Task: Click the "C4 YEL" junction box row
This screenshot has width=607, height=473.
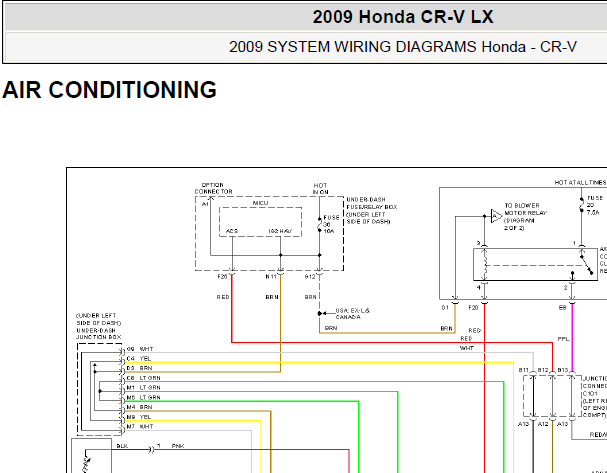Action: 139,359
